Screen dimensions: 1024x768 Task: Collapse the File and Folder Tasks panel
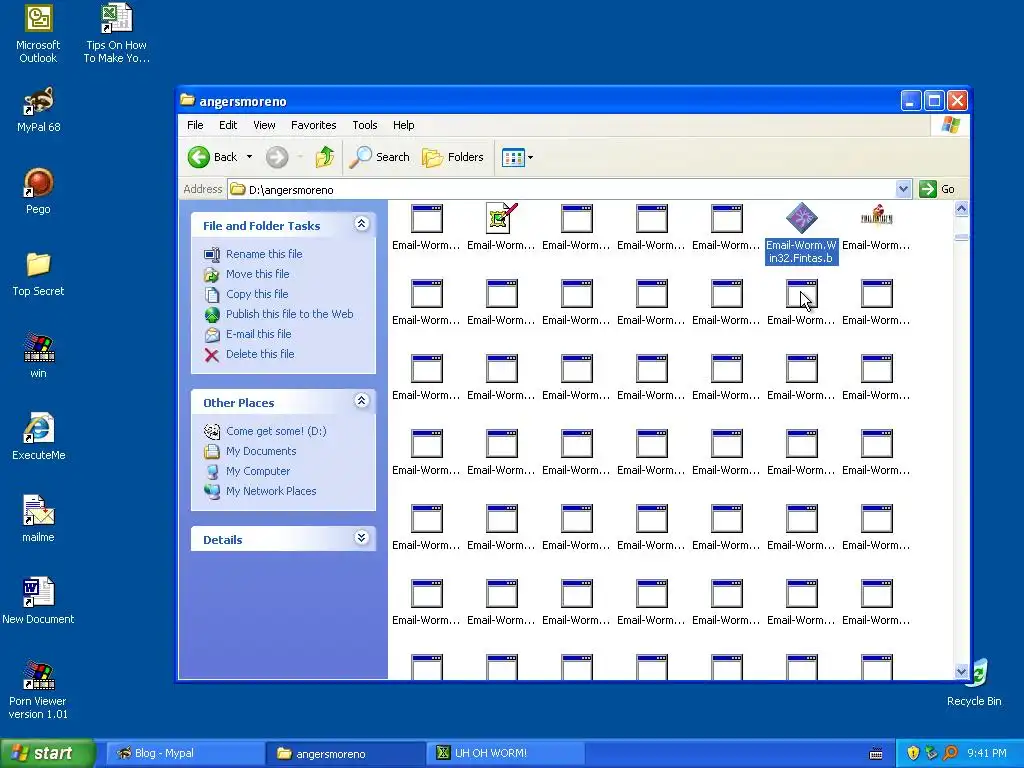click(x=361, y=225)
